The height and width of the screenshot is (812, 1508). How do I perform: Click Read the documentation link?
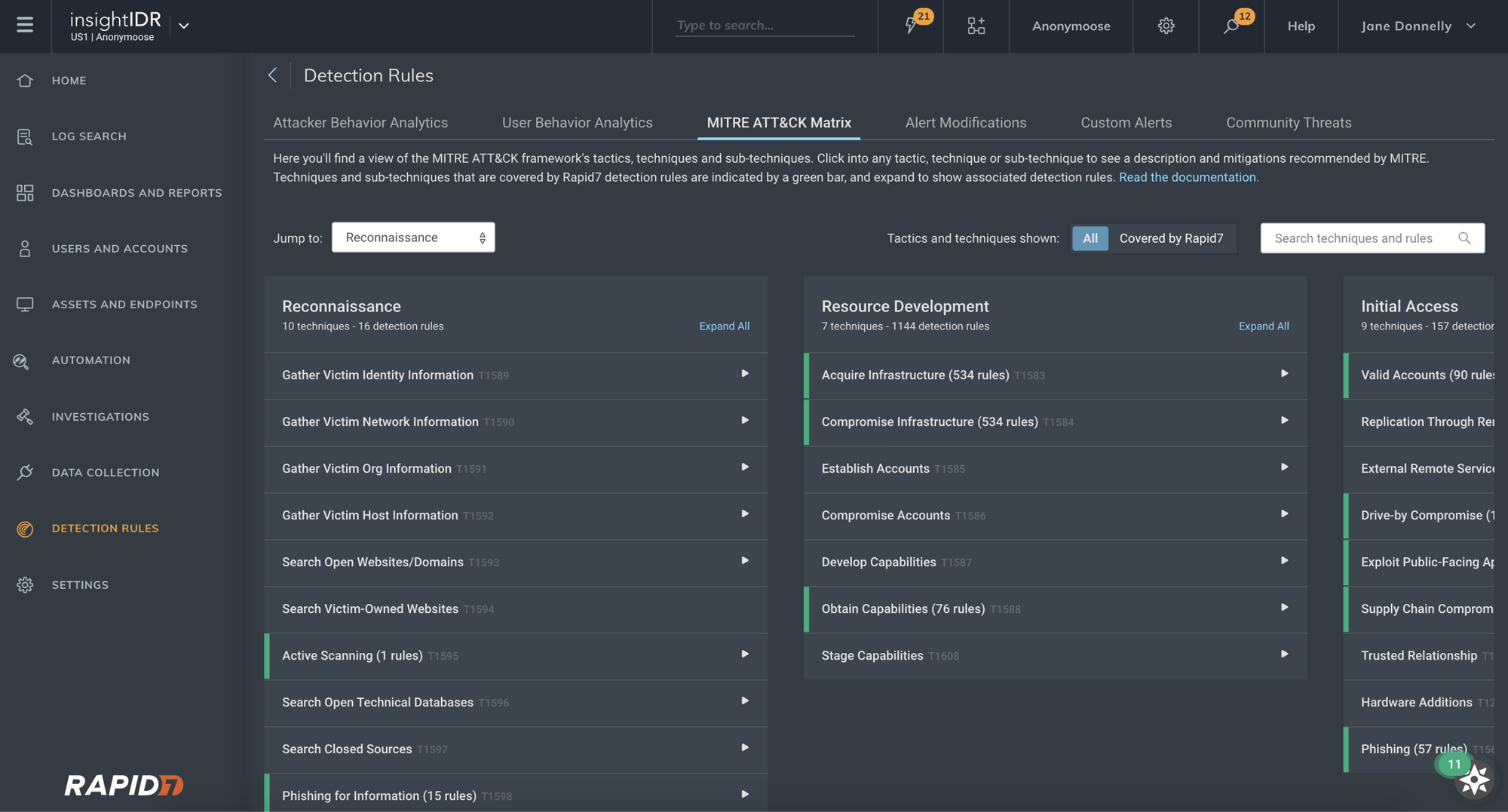pyautogui.click(x=1188, y=177)
